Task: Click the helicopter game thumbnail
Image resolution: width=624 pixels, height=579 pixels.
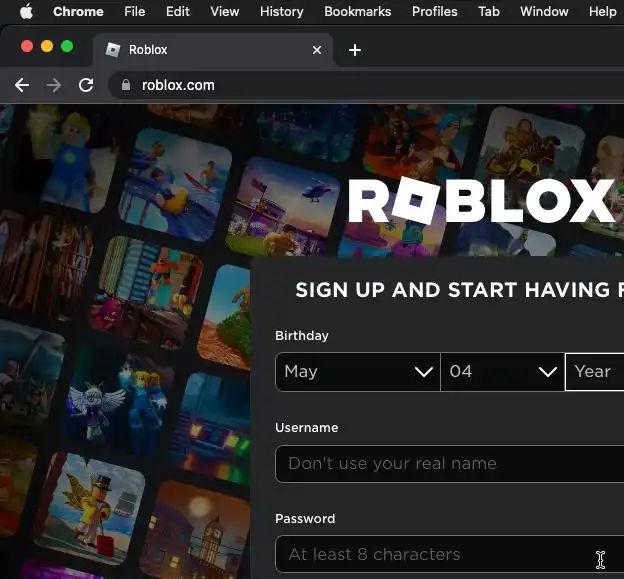Action: [x=283, y=207]
